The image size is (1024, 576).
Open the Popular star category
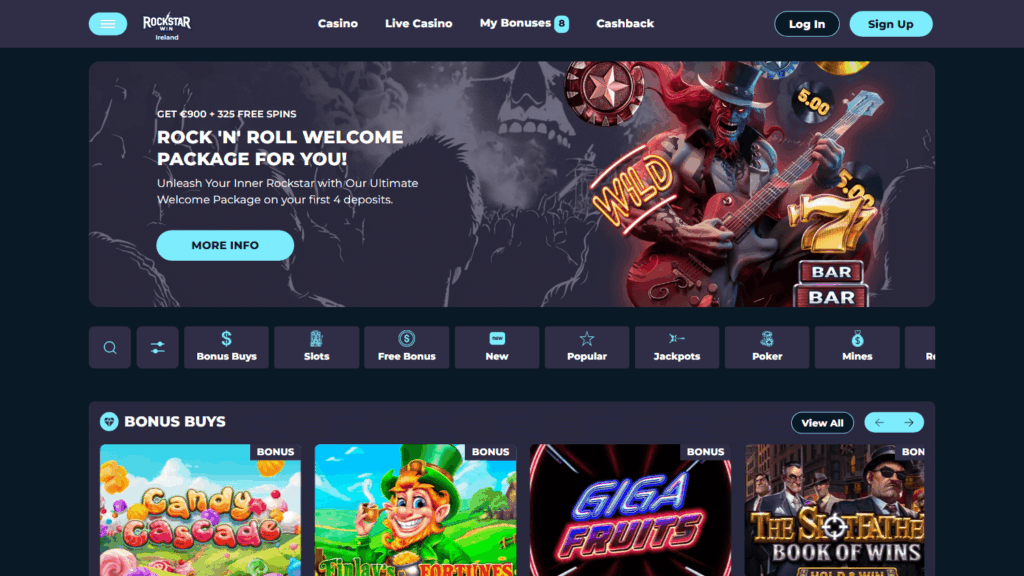586,347
